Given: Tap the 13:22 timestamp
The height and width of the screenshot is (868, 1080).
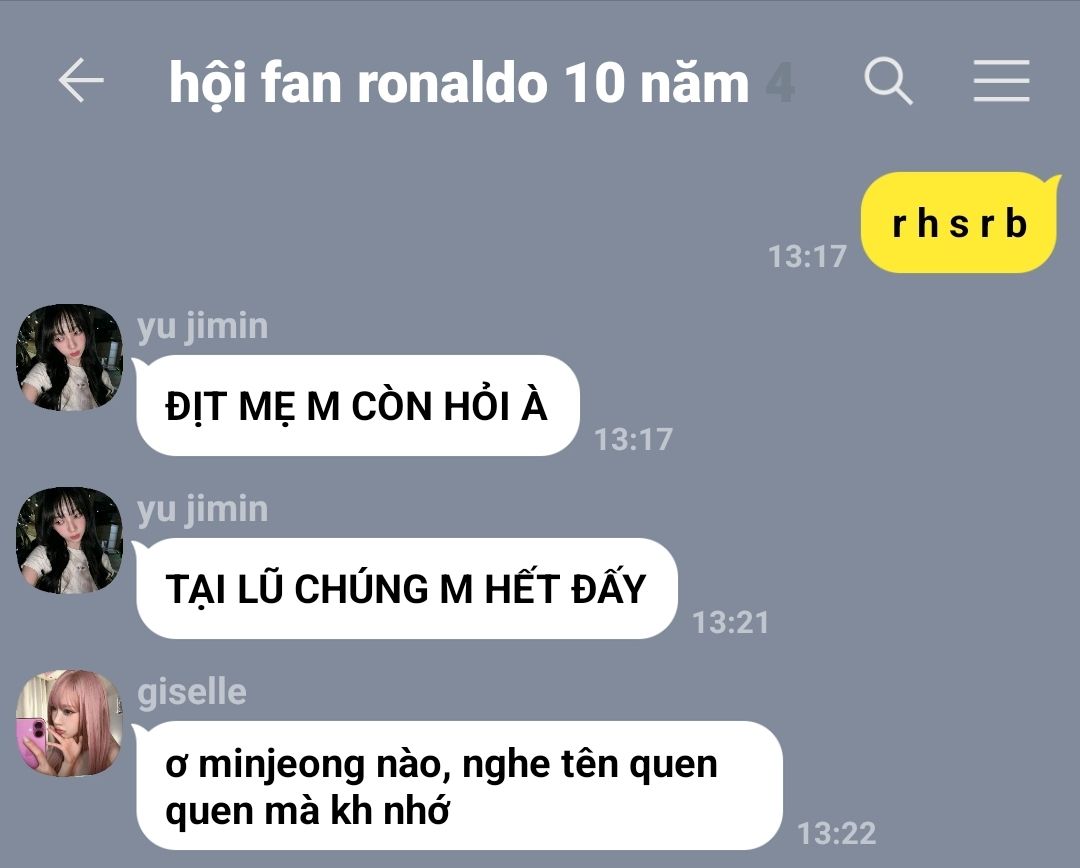Looking at the screenshot, I should click(x=836, y=834).
